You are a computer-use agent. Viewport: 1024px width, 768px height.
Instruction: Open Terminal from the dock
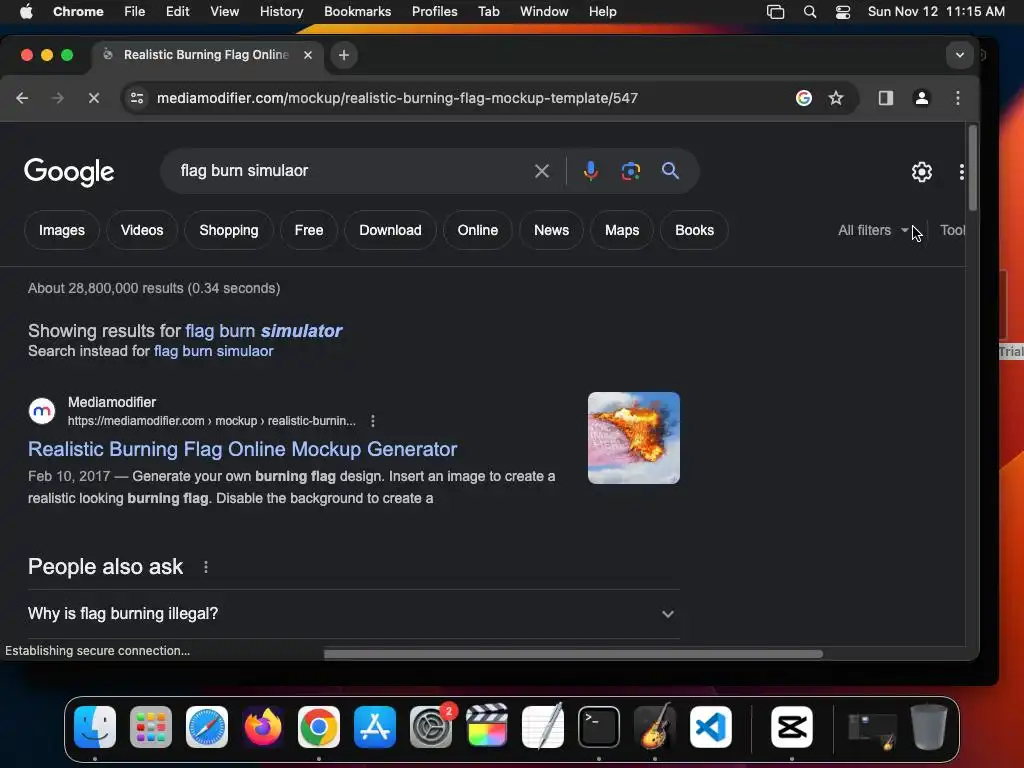pos(599,727)
